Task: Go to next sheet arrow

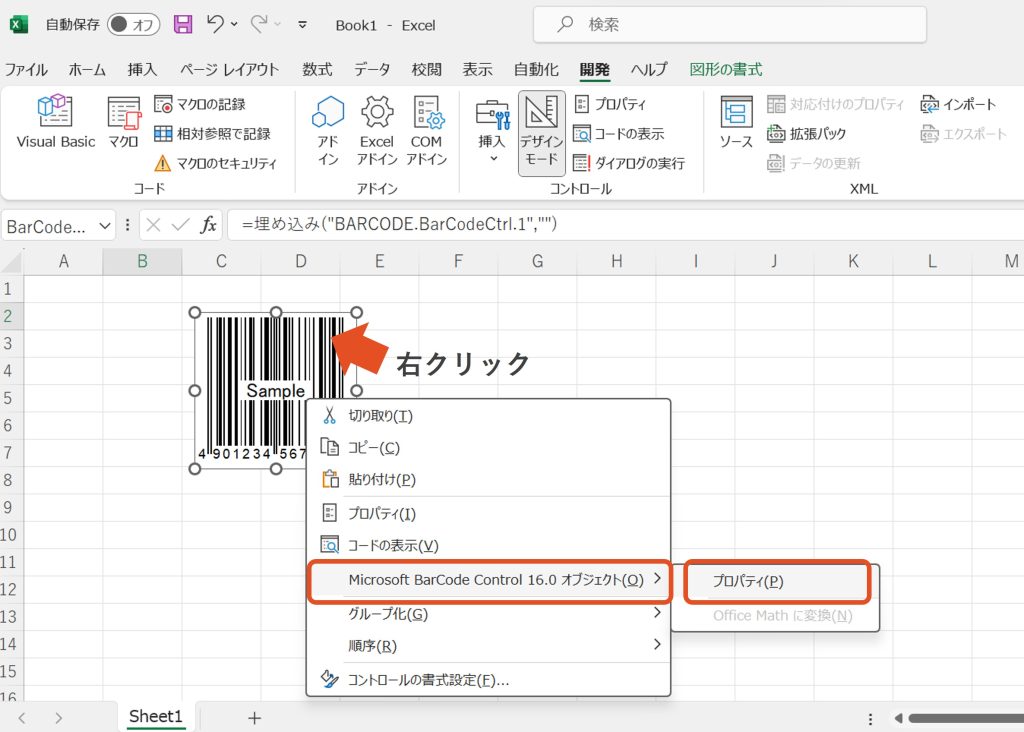Action: [x=59, y=718]
